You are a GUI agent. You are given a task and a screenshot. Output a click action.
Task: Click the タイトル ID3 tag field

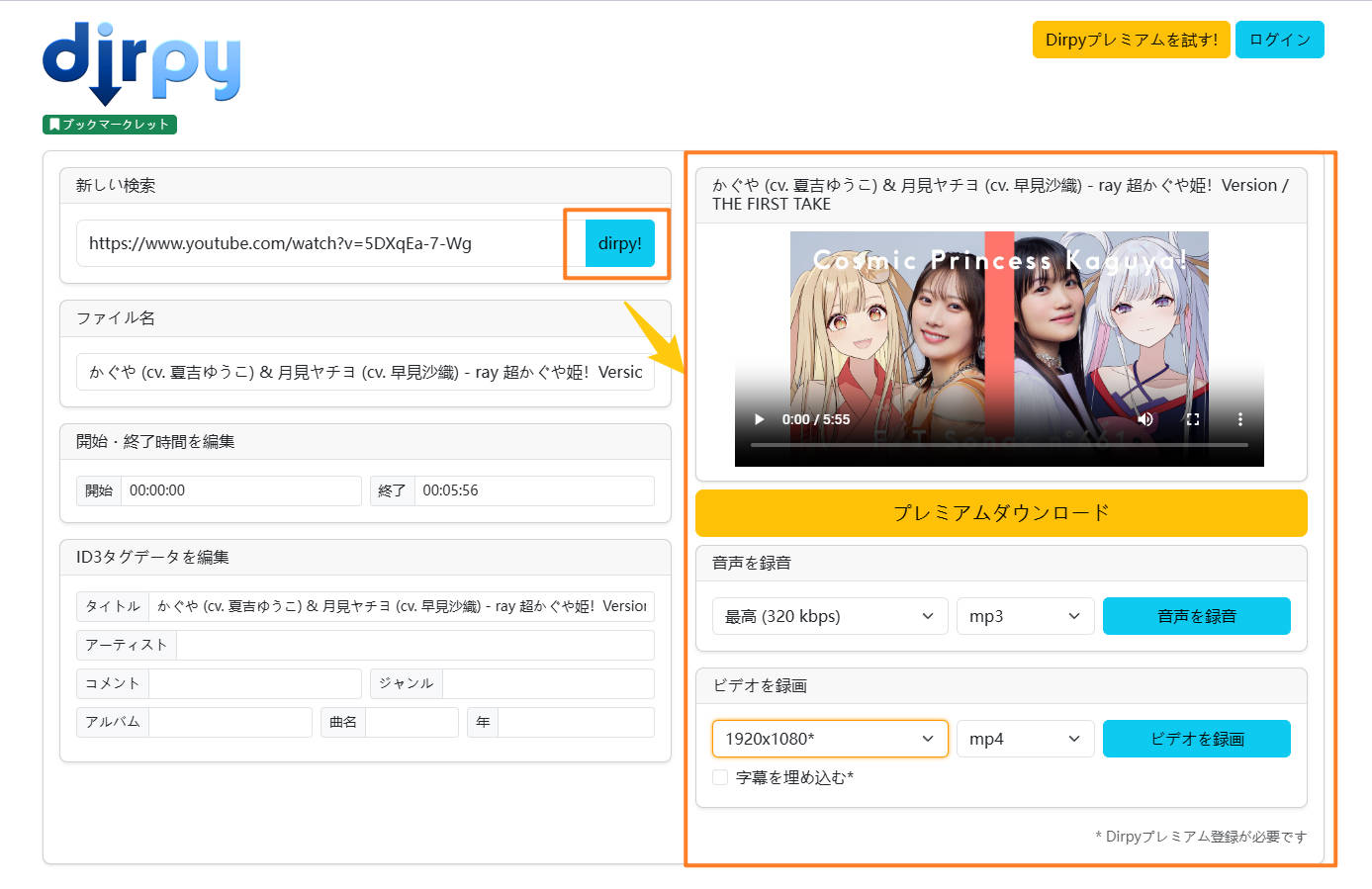coord(401,606)
